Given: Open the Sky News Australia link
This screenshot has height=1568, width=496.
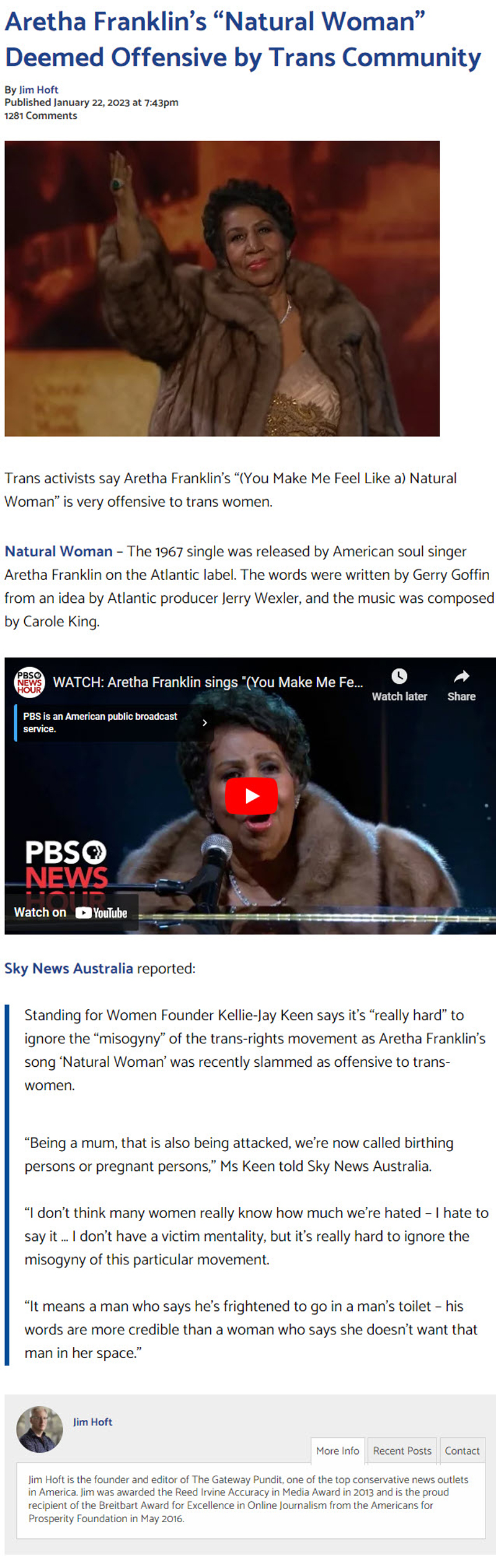Looking at the screenshot, I should pyautogui.click(x=68, y=968).
